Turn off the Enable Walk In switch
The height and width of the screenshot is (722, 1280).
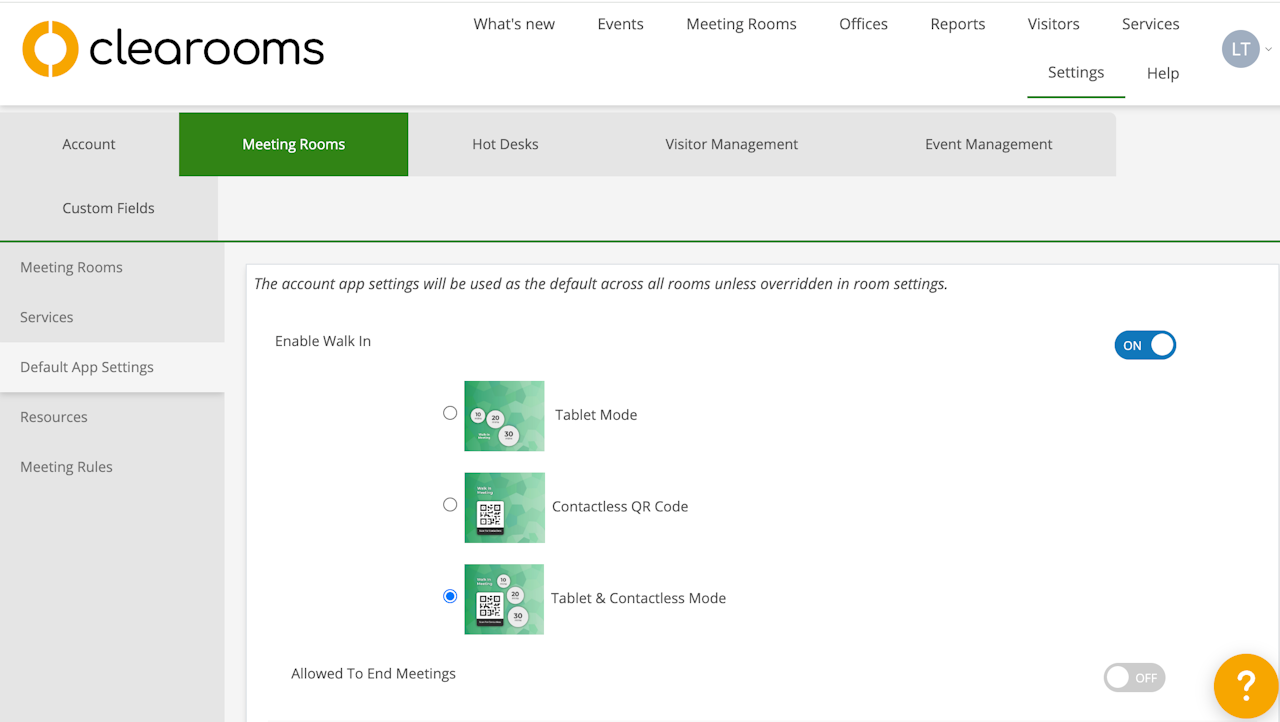point(1144,345)
